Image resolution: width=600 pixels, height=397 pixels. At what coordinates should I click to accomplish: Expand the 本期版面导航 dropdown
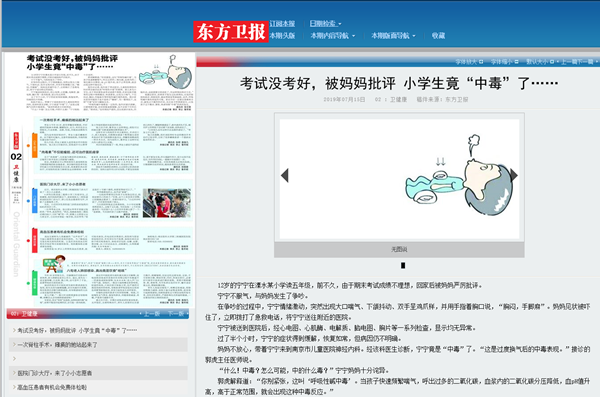(x=393, y=36)
